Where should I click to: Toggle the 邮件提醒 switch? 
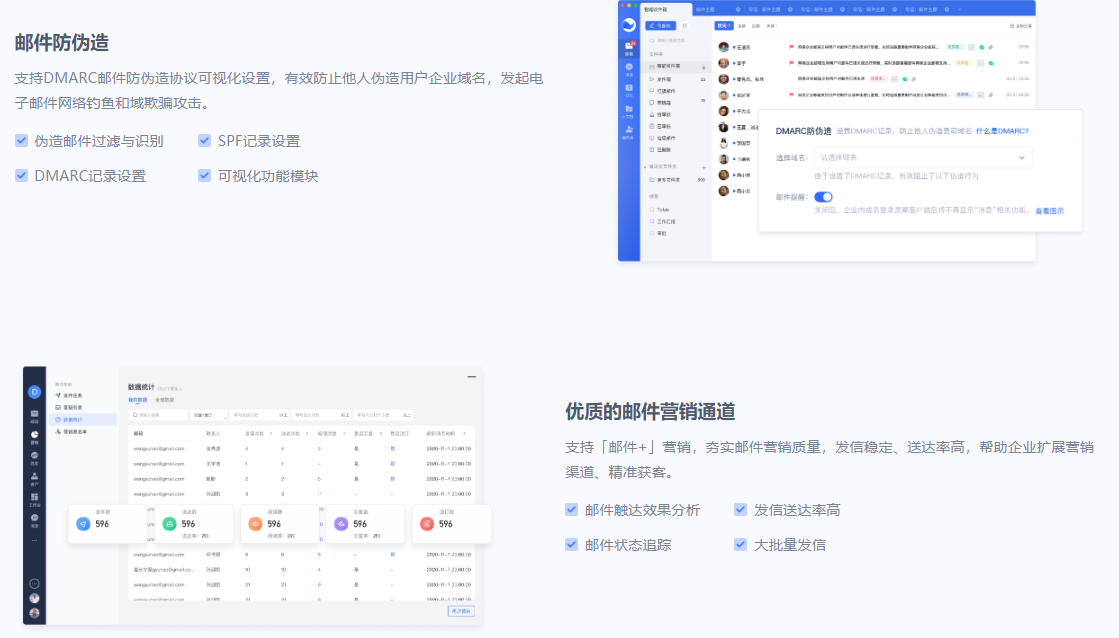tap(823, 197)
